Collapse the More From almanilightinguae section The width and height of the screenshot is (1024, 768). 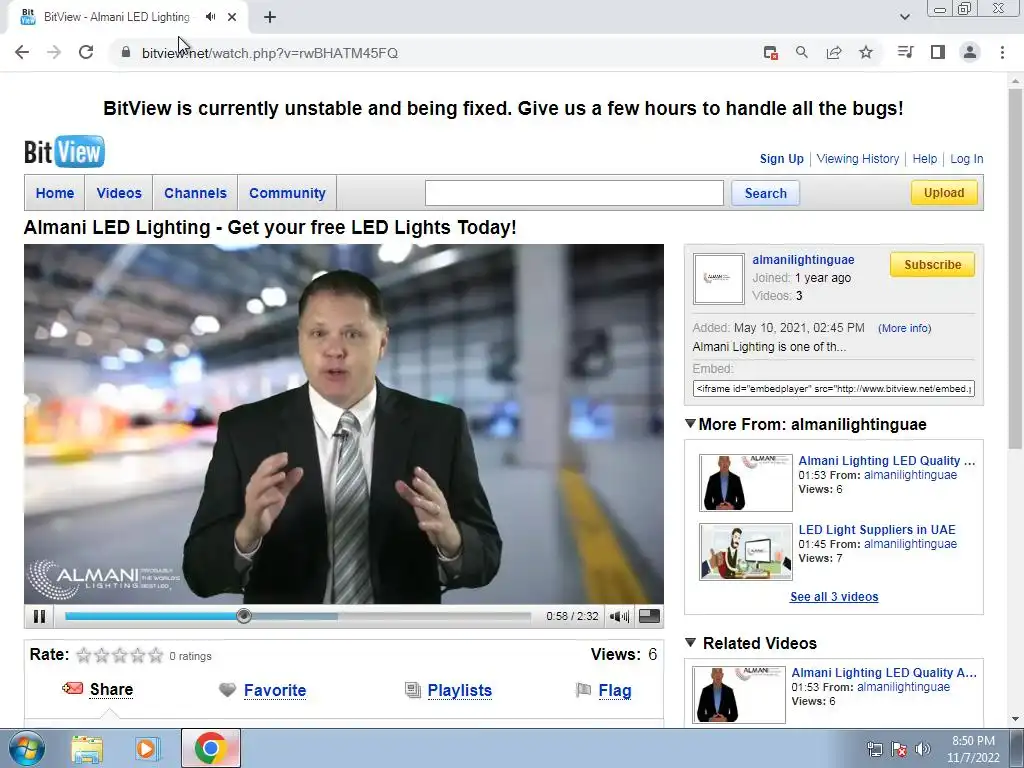[690, 424]
